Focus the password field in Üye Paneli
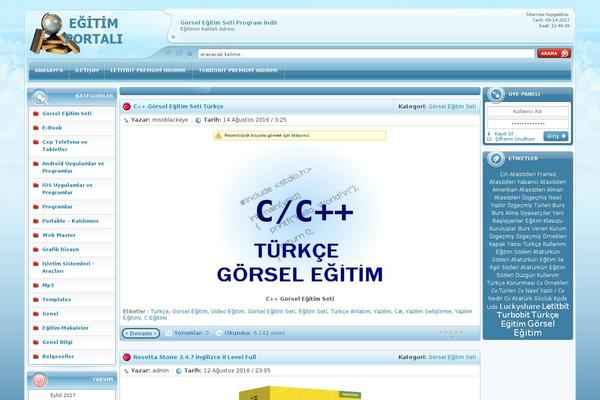The image size is (600, 400). 528,124
